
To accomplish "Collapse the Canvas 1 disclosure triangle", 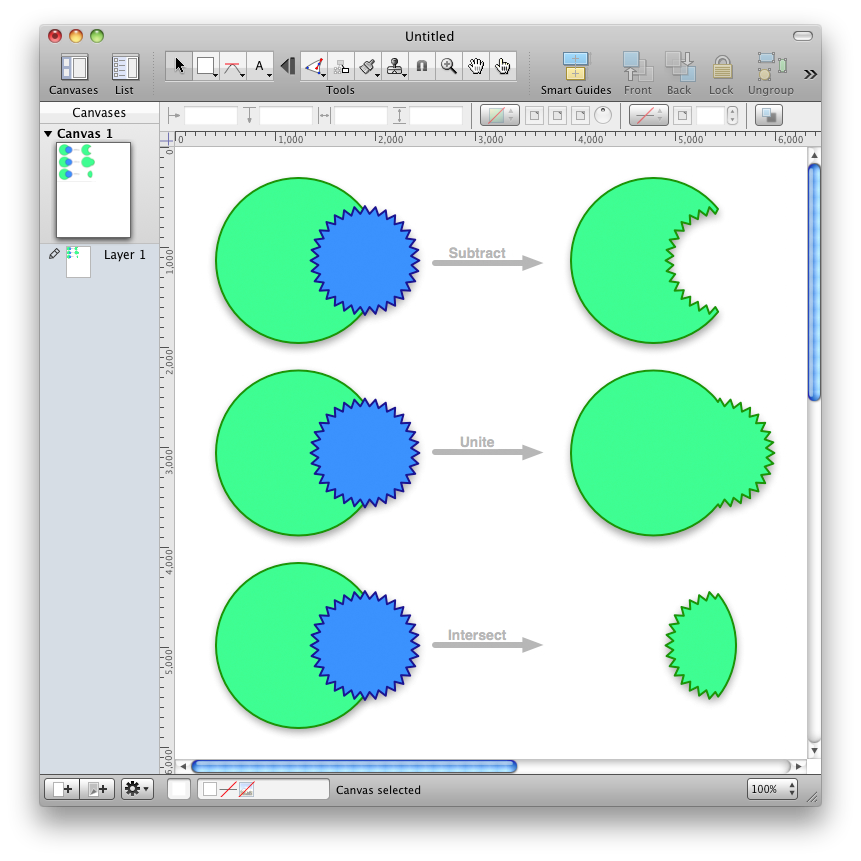I will click(x=47, y=134).
